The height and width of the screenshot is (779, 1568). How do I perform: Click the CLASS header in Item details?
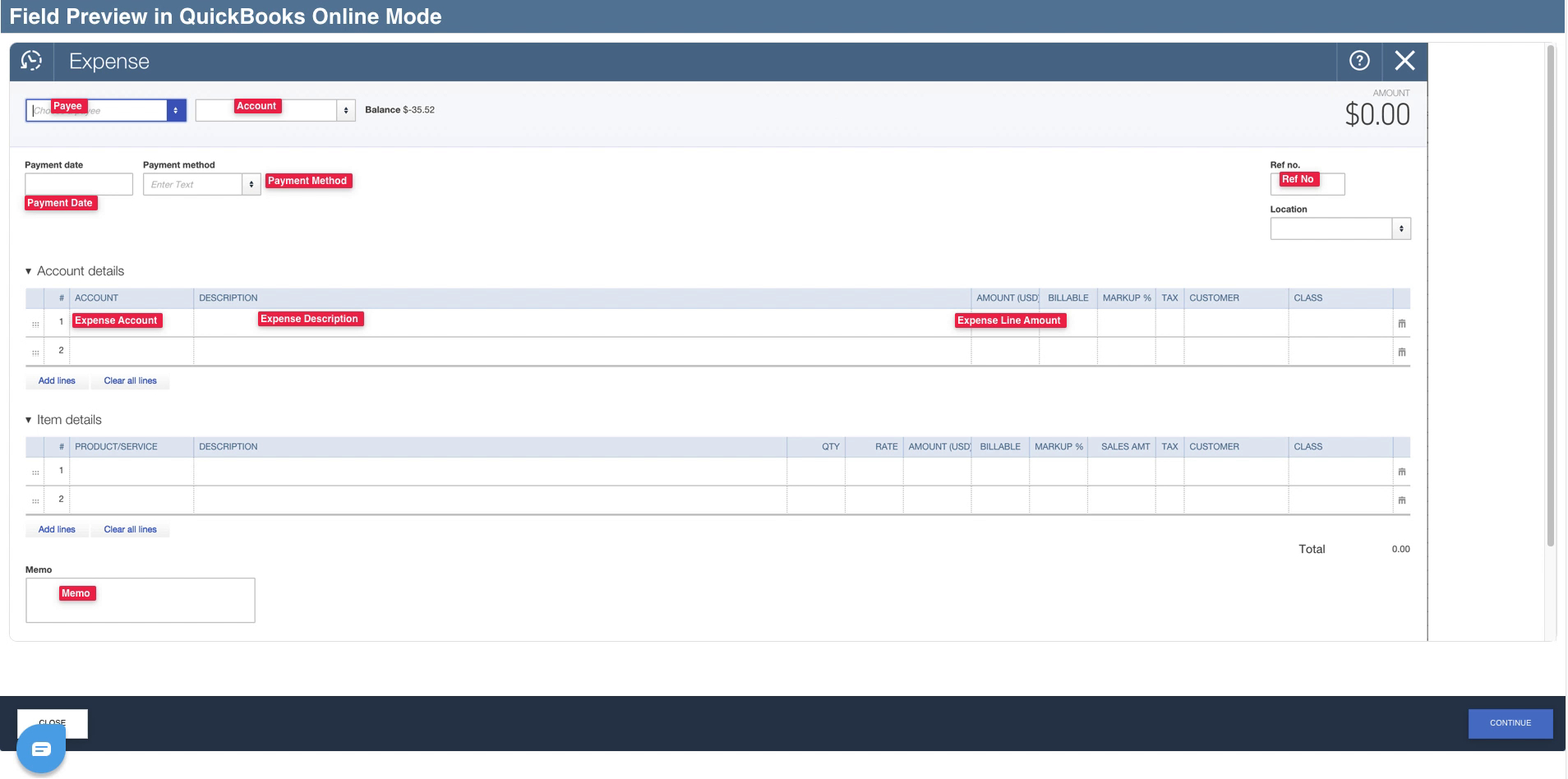[1308, 447]
